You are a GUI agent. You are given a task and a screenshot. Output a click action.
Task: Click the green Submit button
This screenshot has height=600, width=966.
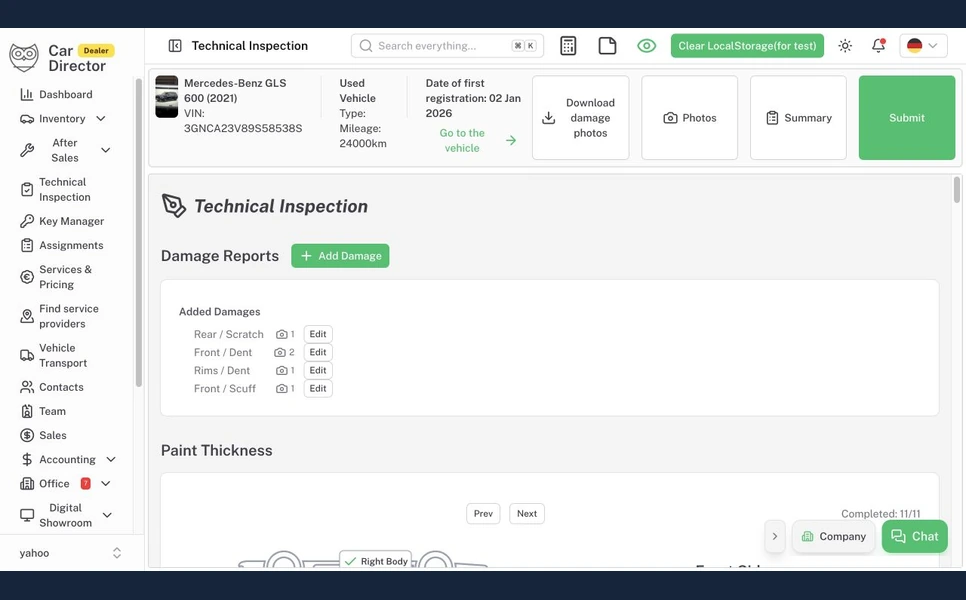(907, 118)
